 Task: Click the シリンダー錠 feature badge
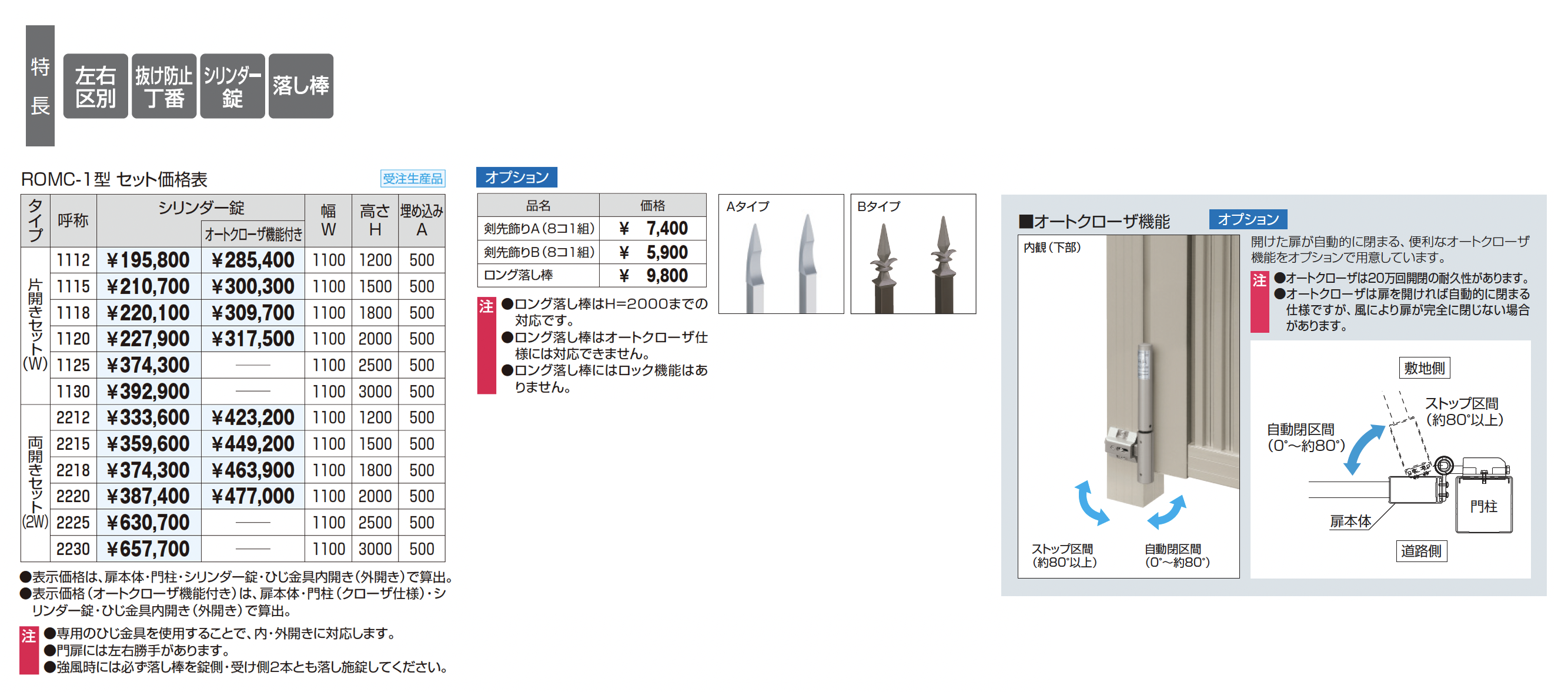(x=232, y=86)
